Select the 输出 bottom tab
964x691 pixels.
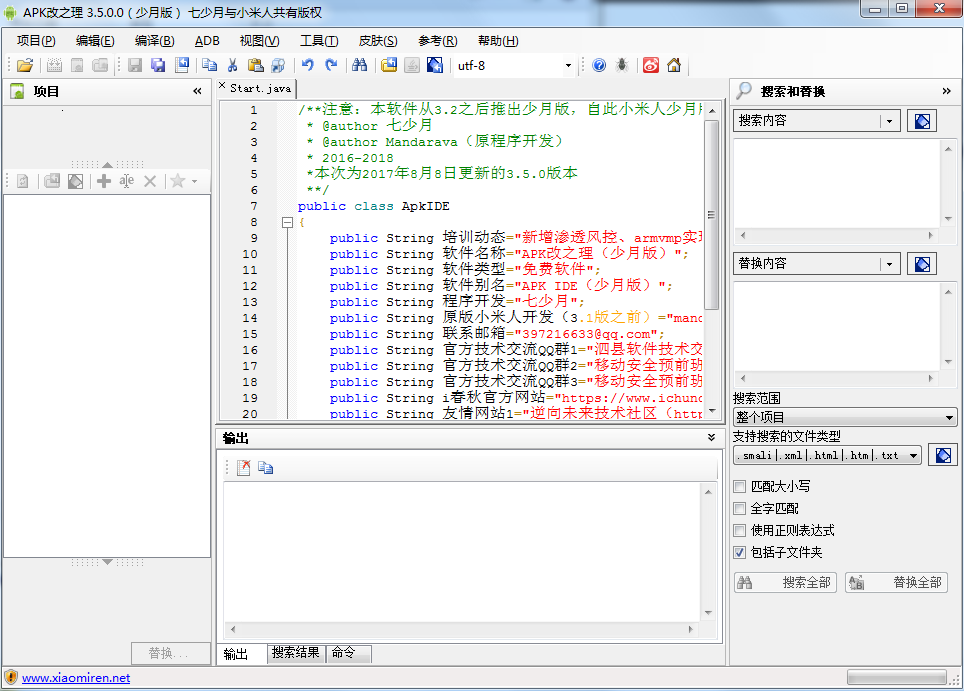(x=242, y=653)
